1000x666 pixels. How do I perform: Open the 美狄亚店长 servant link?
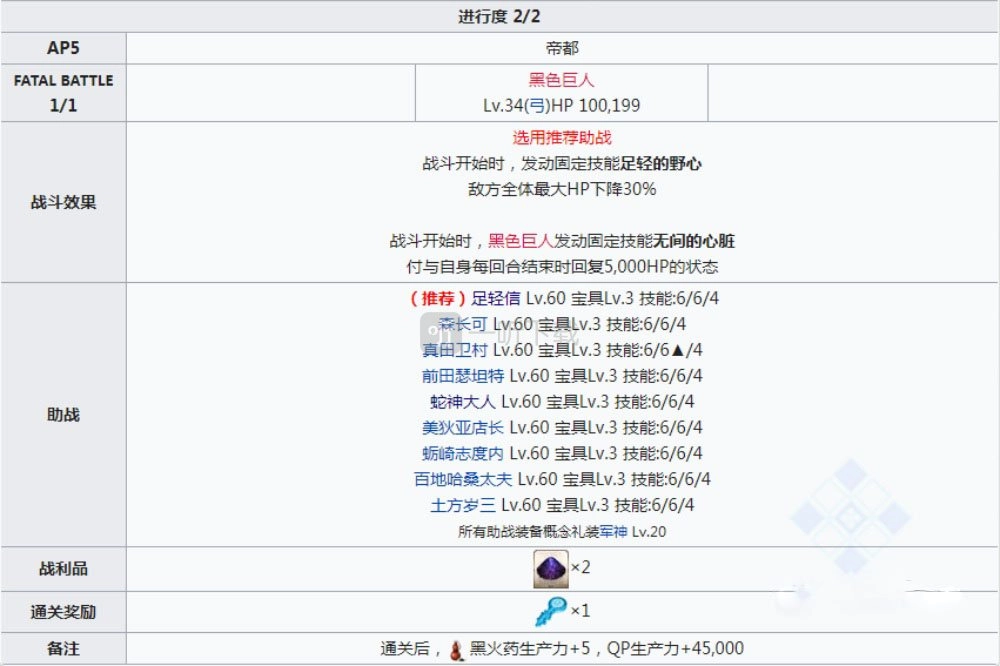[x=463, y=428]
